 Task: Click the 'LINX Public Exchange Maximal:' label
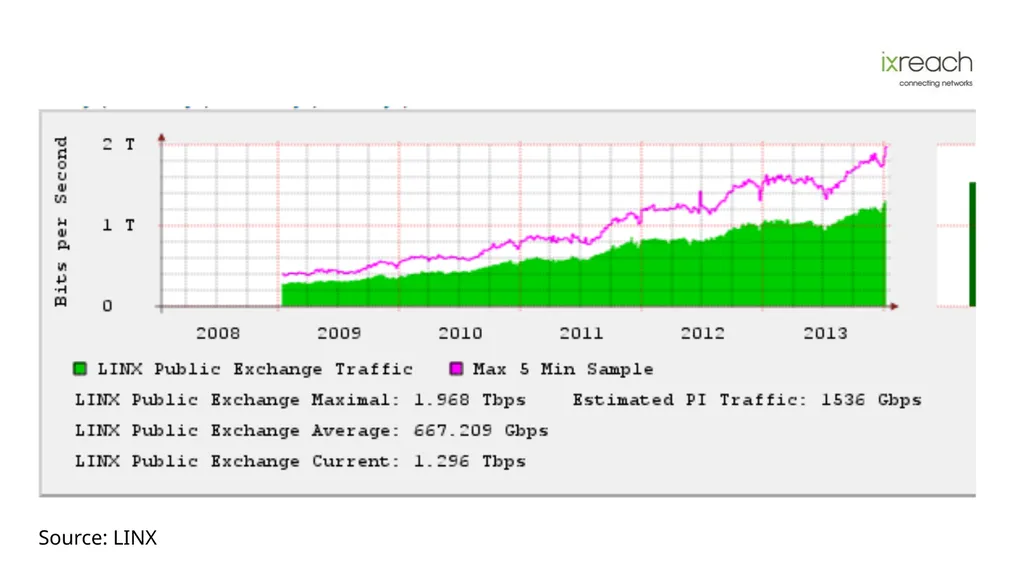[x=237, y=400]
